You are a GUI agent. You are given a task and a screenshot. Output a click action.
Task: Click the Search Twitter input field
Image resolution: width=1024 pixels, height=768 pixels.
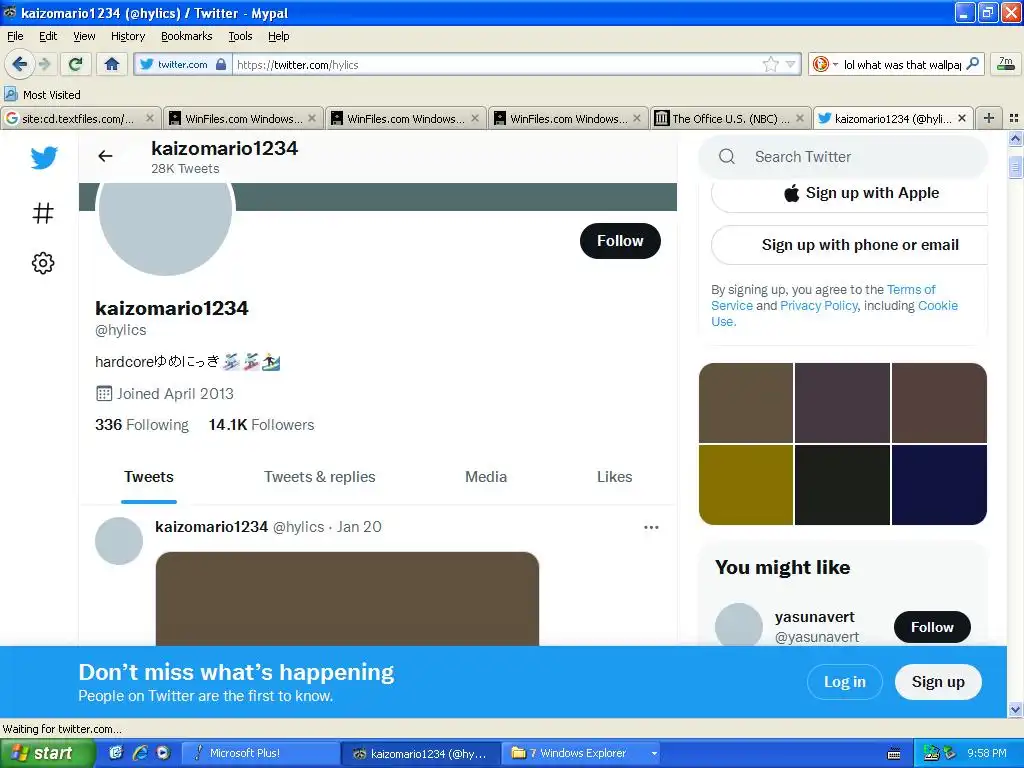pyautogui.click(x=842, y=157)
